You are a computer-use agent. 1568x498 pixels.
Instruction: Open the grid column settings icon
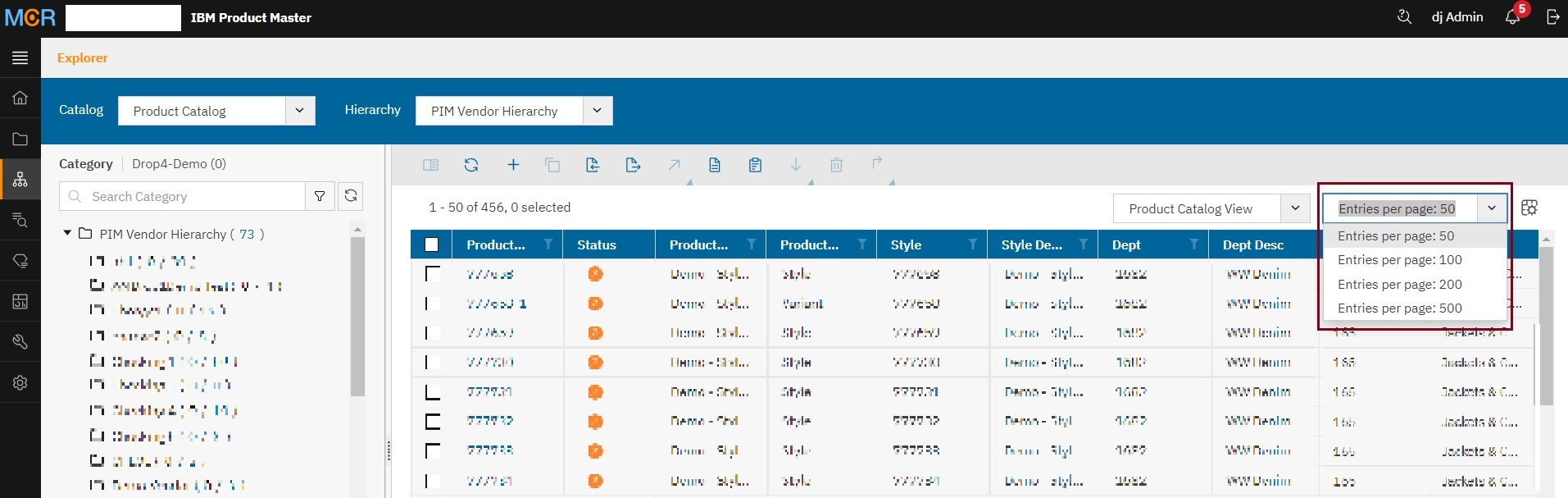click(1529, 208)
